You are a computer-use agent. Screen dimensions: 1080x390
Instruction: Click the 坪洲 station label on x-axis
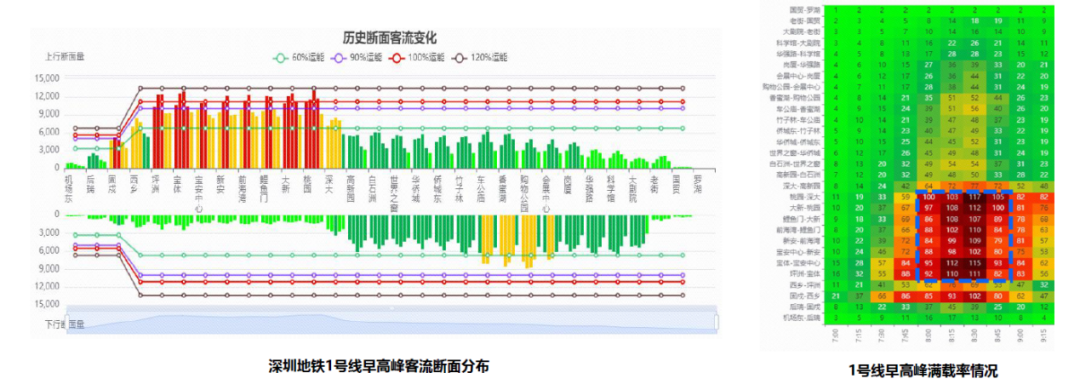pos(156,183)
